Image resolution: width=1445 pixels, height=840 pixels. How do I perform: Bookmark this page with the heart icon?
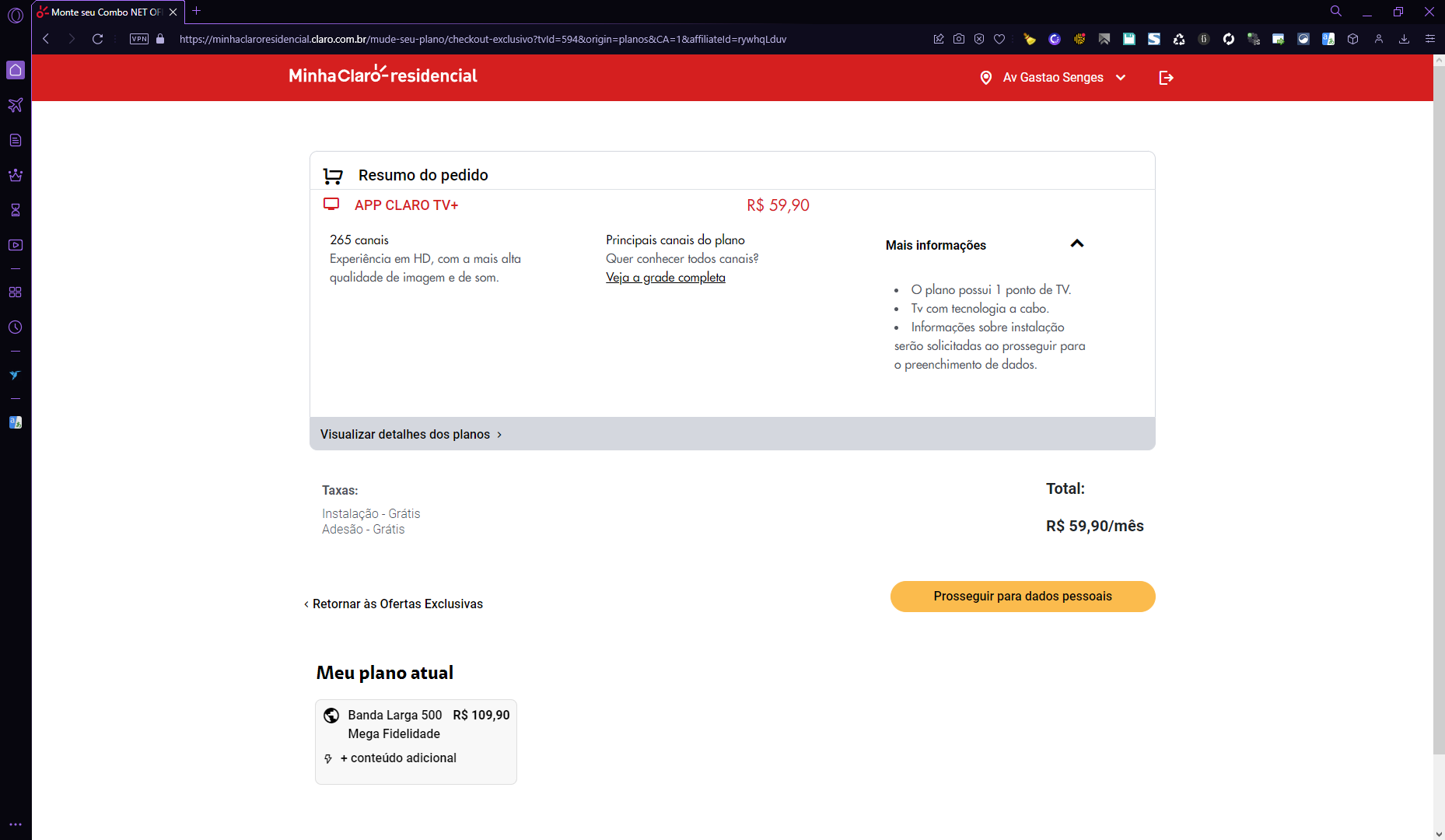click(x=999, y=39)
